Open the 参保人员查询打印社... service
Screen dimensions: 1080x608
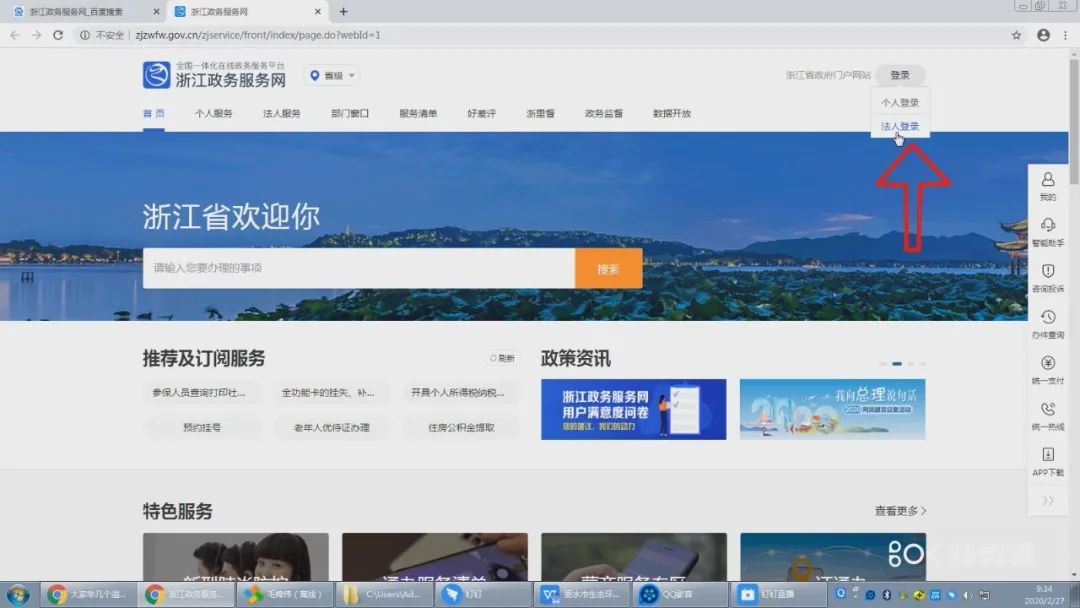[x=200, y=392]
